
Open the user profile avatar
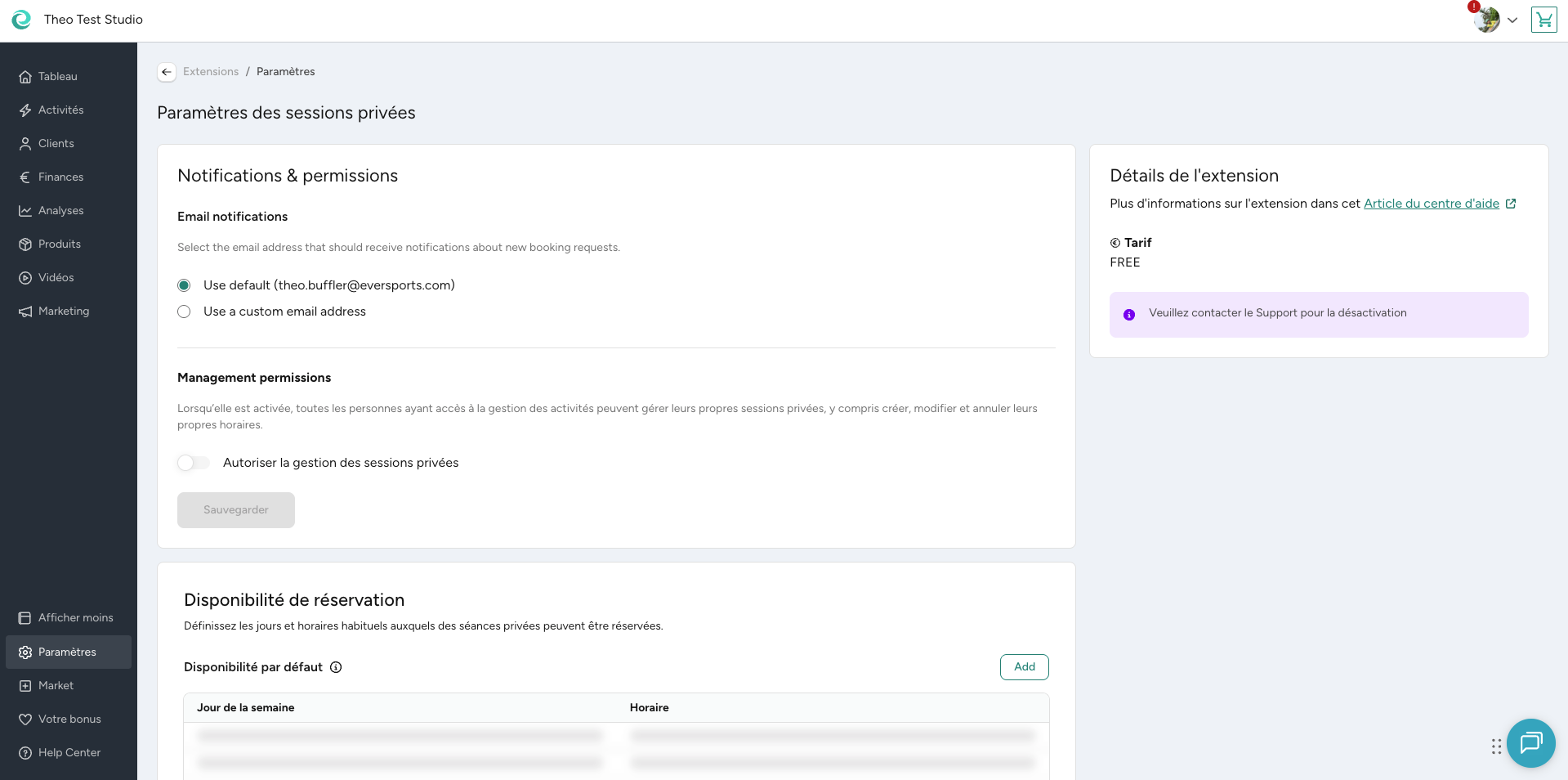point(1487,20)
